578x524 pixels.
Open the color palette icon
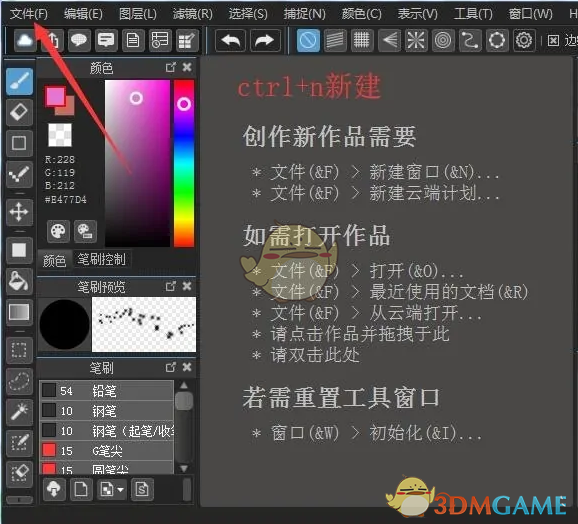[58, 231]
